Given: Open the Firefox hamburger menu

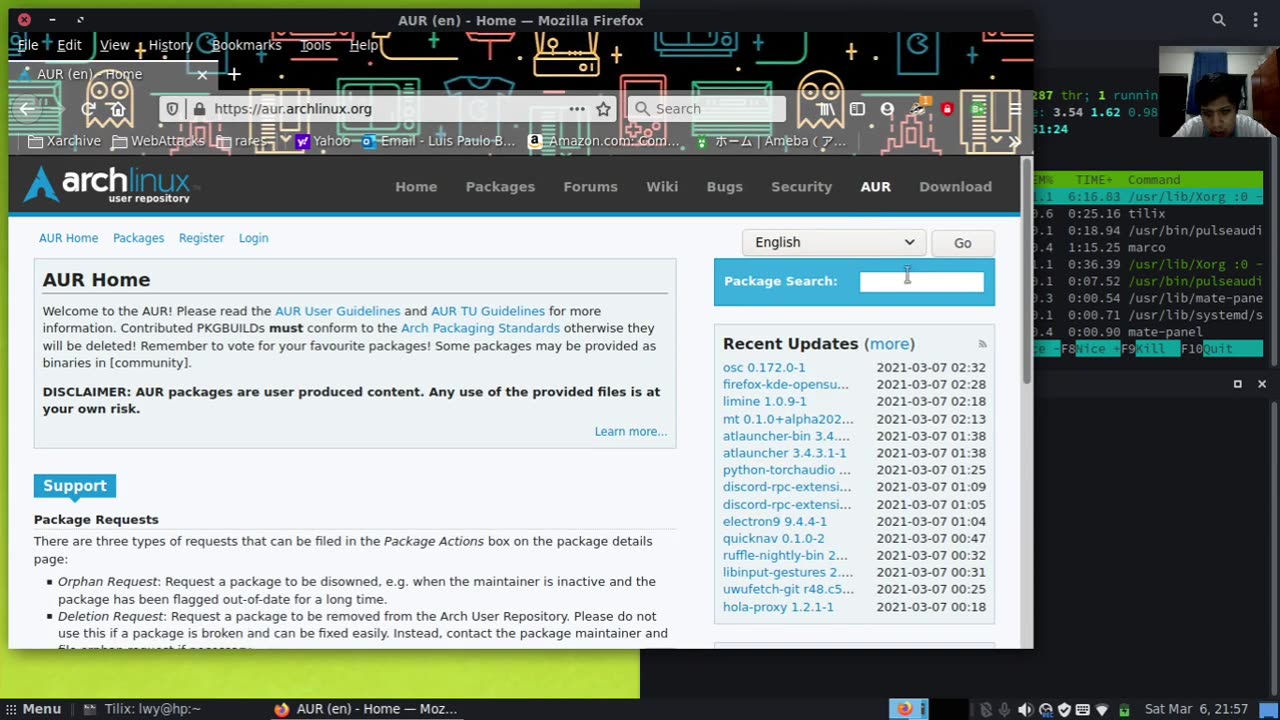Looking at the screenshot, I should (1015, 109).
